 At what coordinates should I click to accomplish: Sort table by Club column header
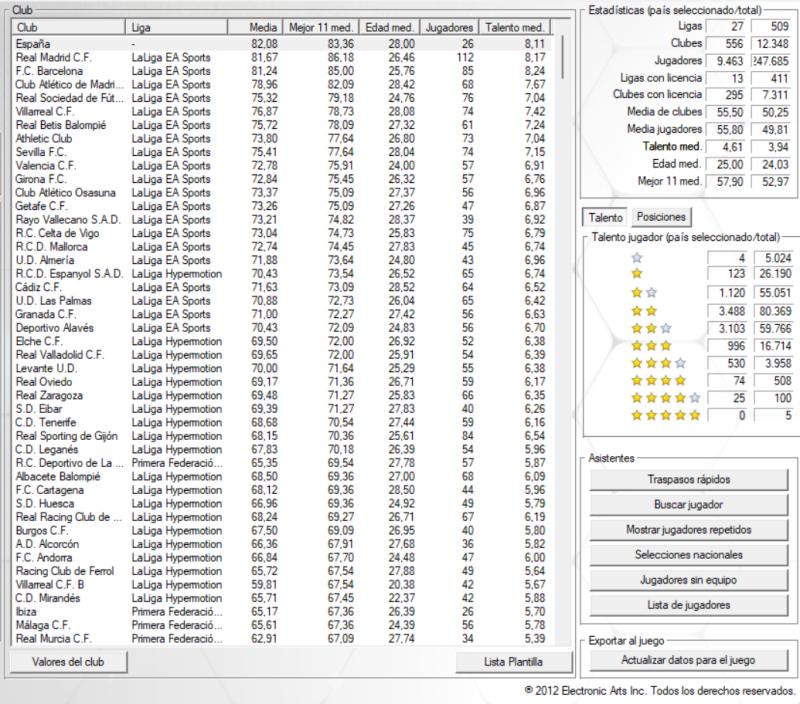(68, 27)
